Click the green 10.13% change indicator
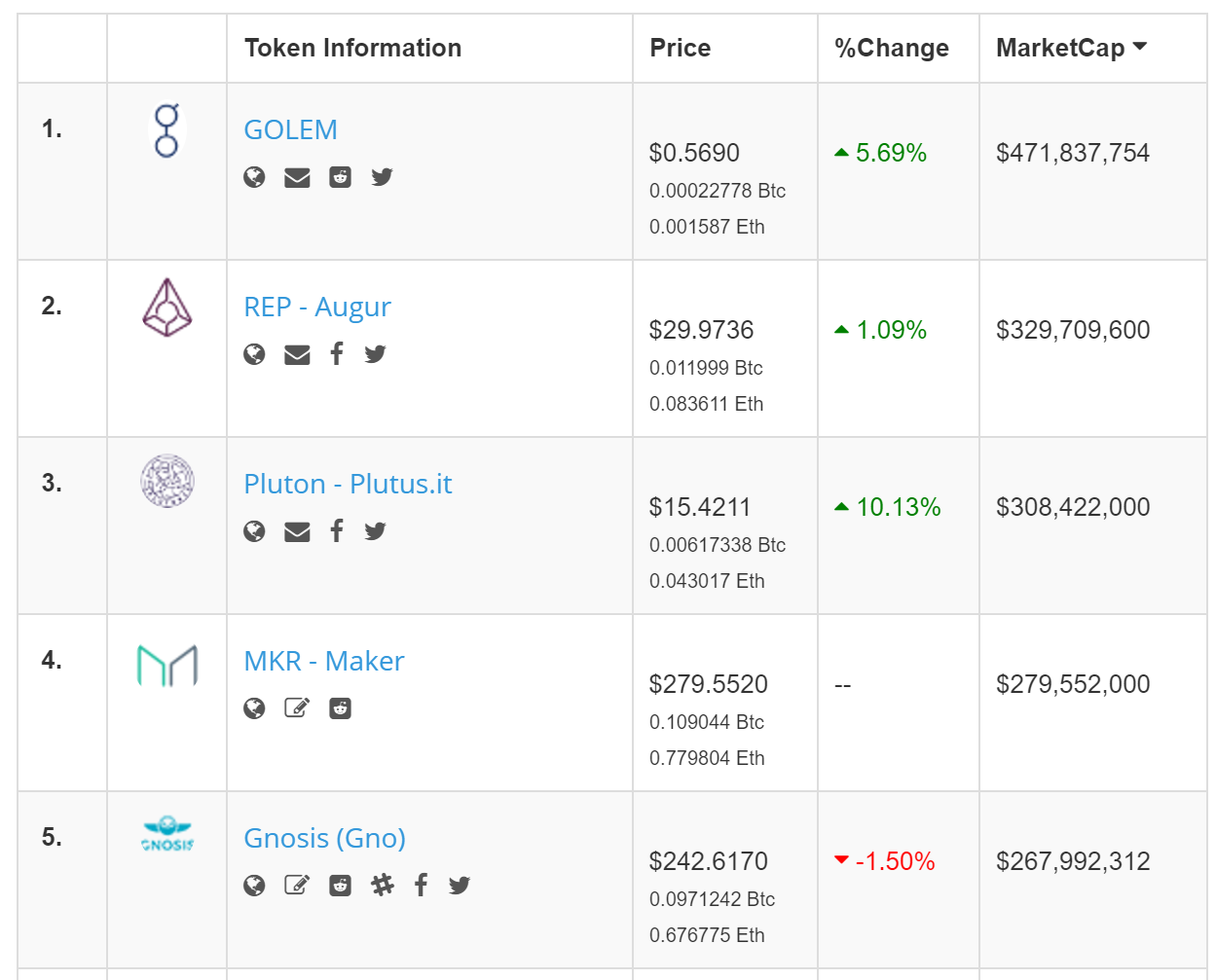This screenshot has height=980, width=1216. click(889, 506)
